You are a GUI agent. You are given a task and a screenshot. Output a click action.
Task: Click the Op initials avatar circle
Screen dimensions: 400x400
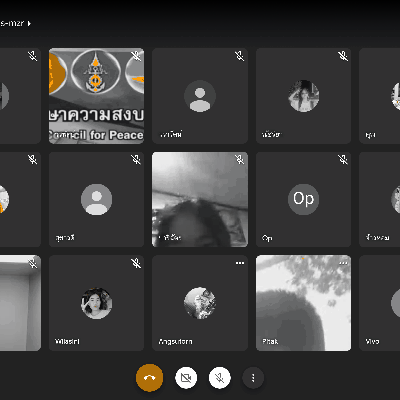303,199
